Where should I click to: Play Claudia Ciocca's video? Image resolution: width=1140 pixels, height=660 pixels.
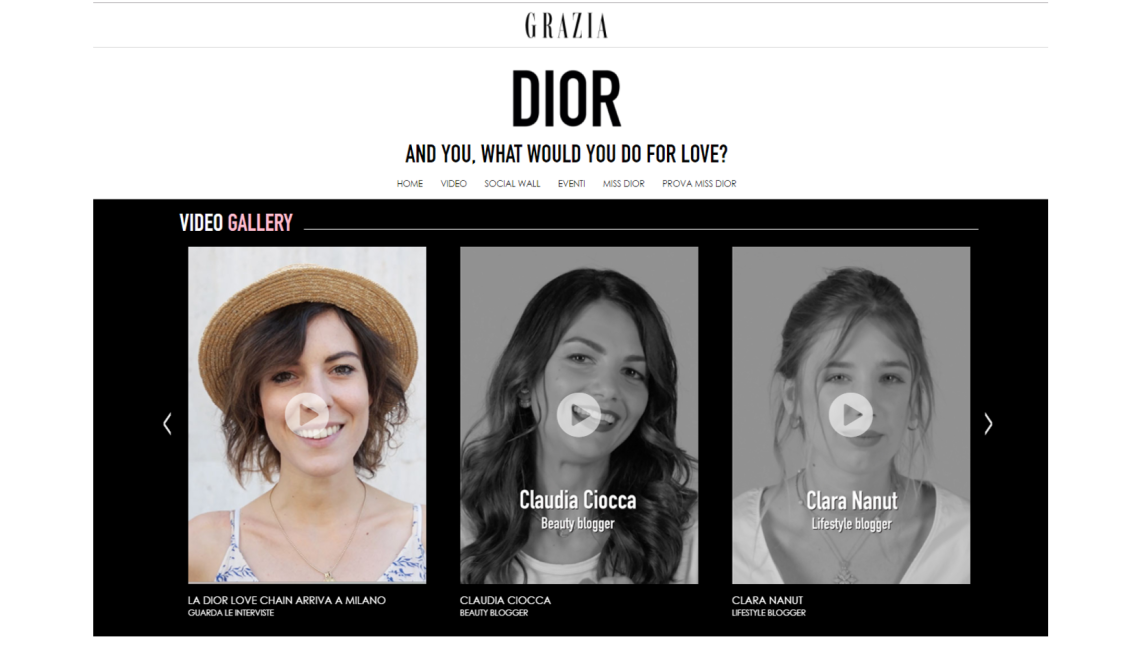[579, 414]
